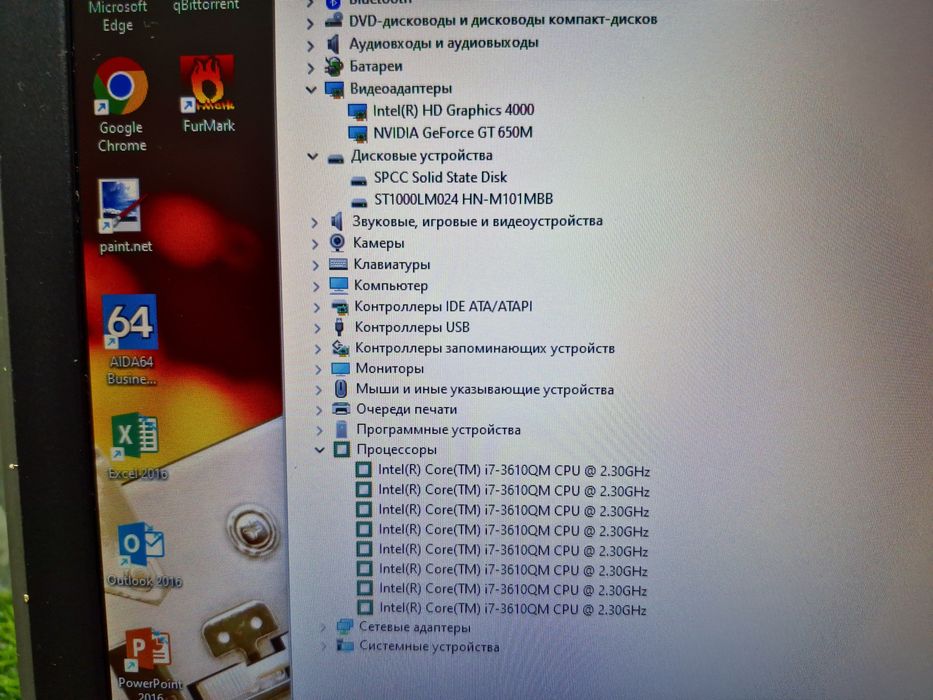Expand the Мониторы category
Viewport: 933px width, 700px height.
pos(318,370)
